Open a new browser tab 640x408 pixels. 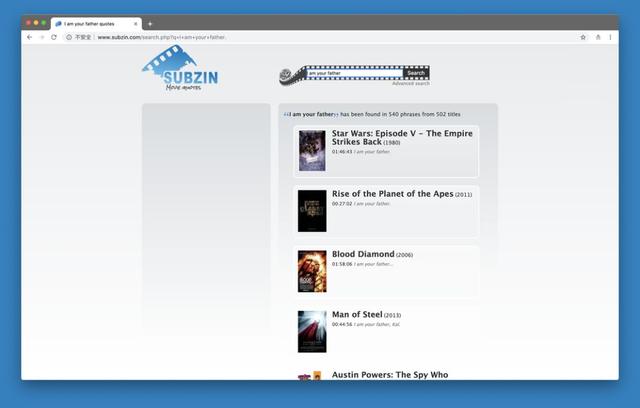[x=150, y=23]
